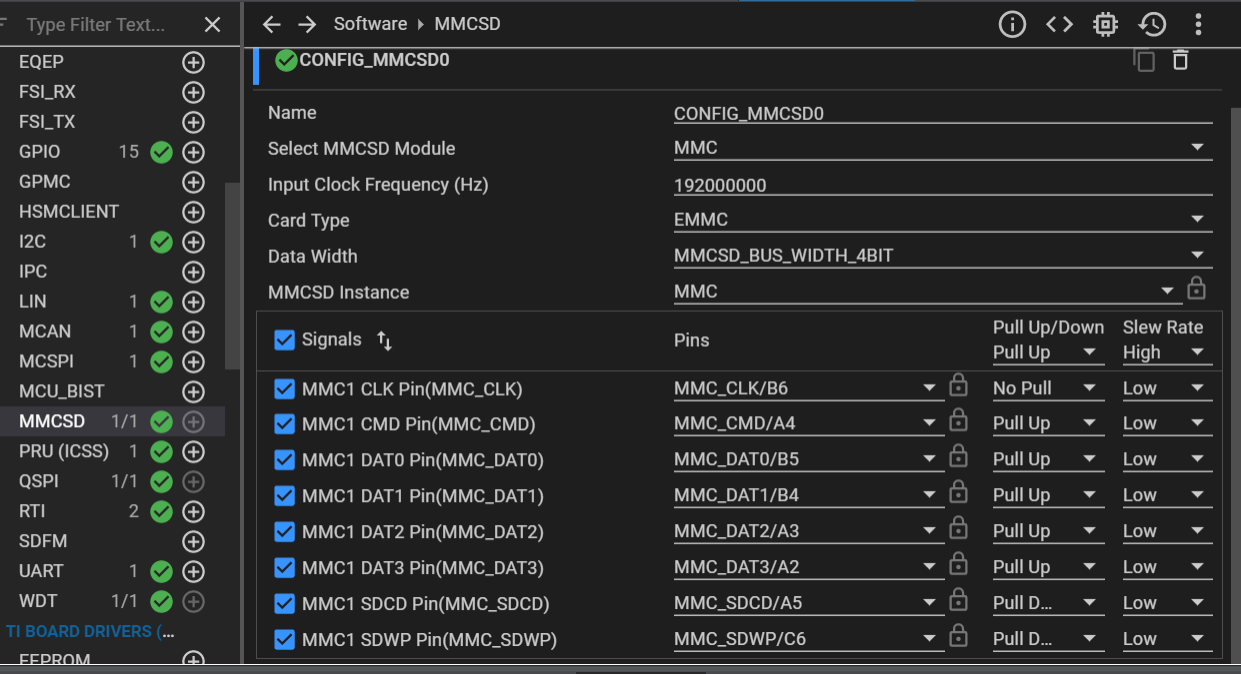Uncheck MMC1 CLK Pin signal checkbox
The height and width of the screenshot is (674, 1241).
285,389
